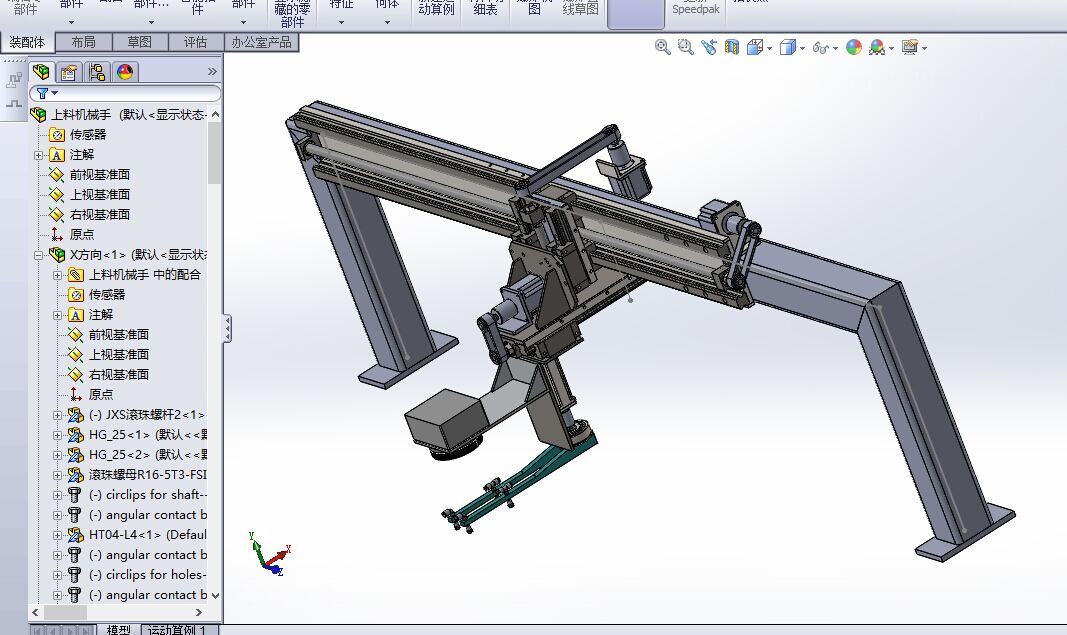Image resolution: width=1067 pixels, height=635 pixels.
Task: Click the 上料机械手 中的配合 mates icon
Action: (76, 275)
